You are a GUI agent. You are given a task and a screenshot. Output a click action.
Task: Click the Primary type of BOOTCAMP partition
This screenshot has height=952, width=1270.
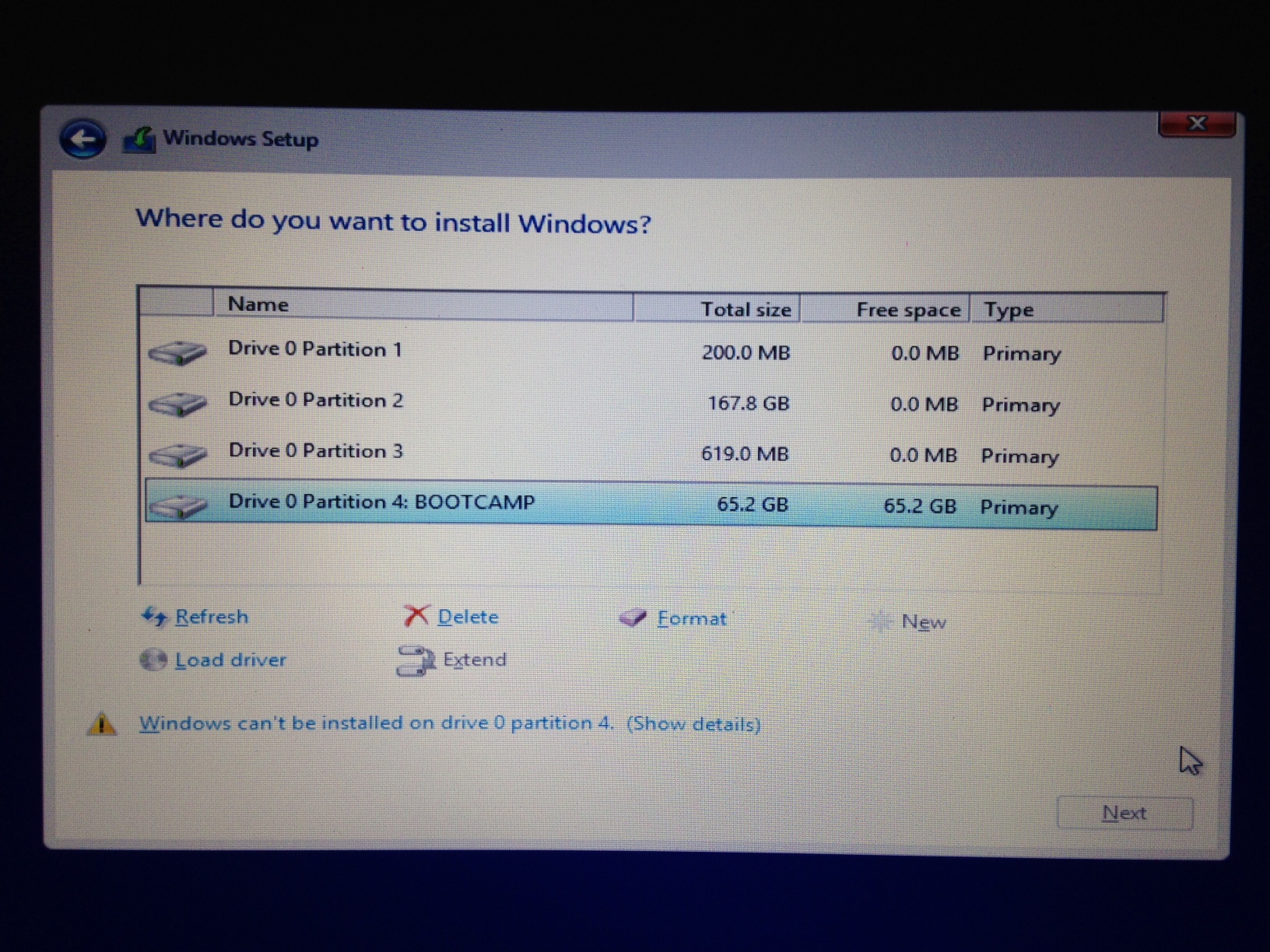(1019, 508)
